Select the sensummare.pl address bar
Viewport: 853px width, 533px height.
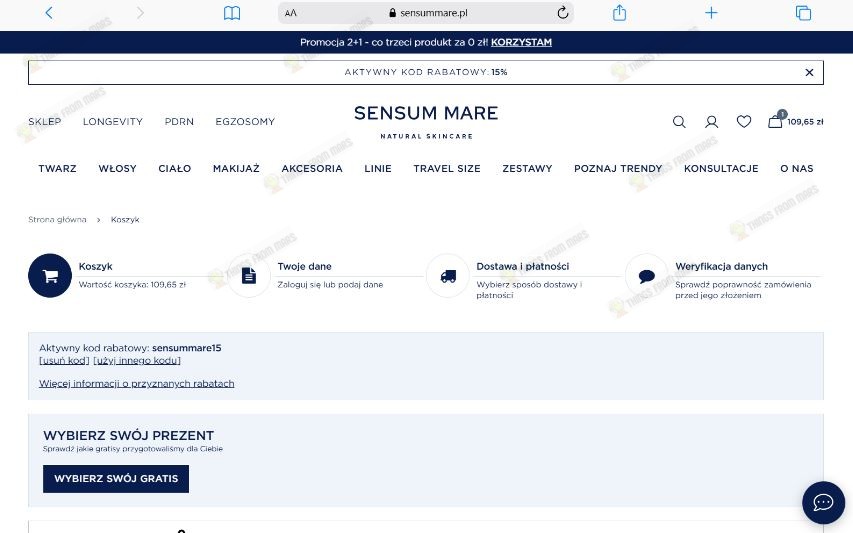(x=425, y=13)
